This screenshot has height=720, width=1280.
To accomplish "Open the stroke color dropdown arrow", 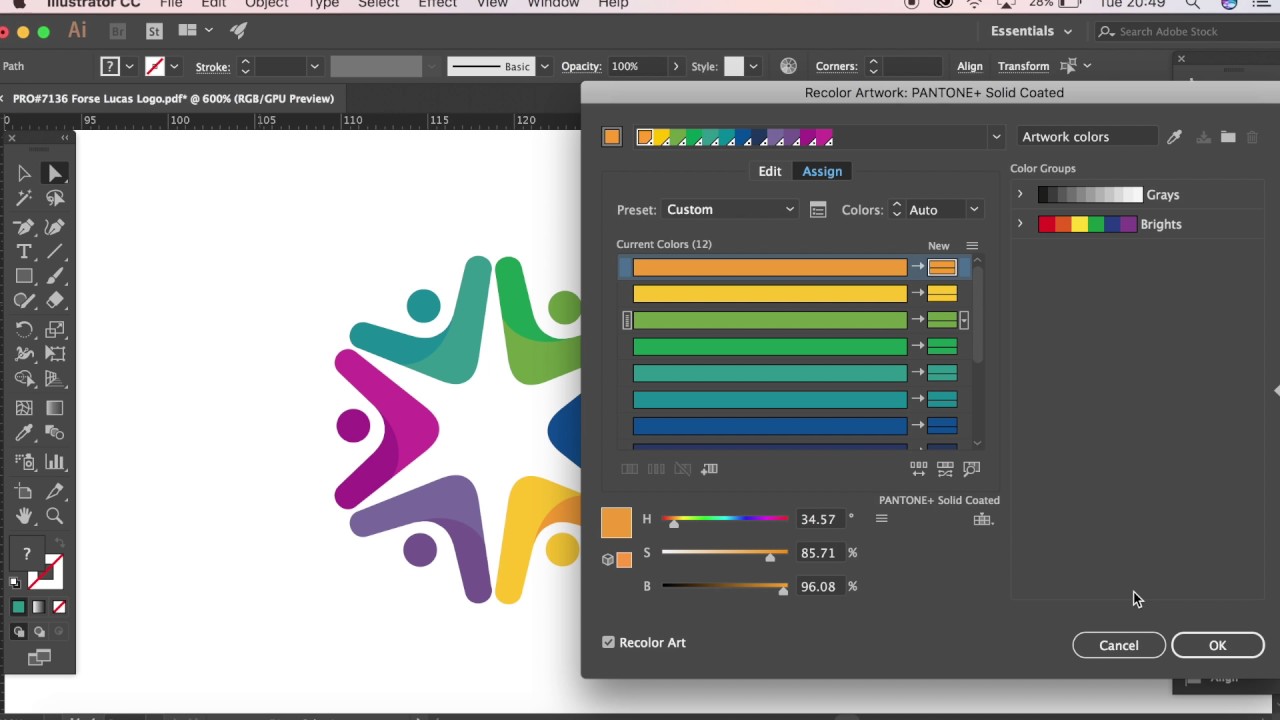I will 174,66.
